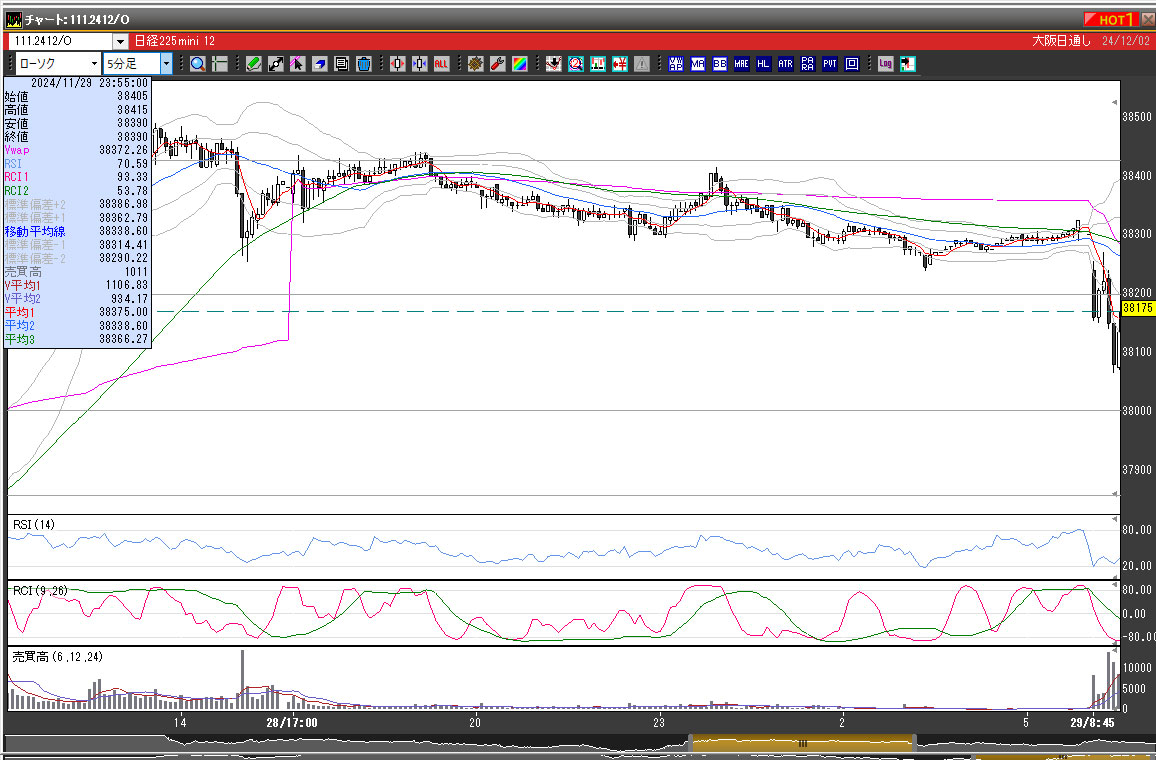Click the blue trash delete icon

[363, 64]
